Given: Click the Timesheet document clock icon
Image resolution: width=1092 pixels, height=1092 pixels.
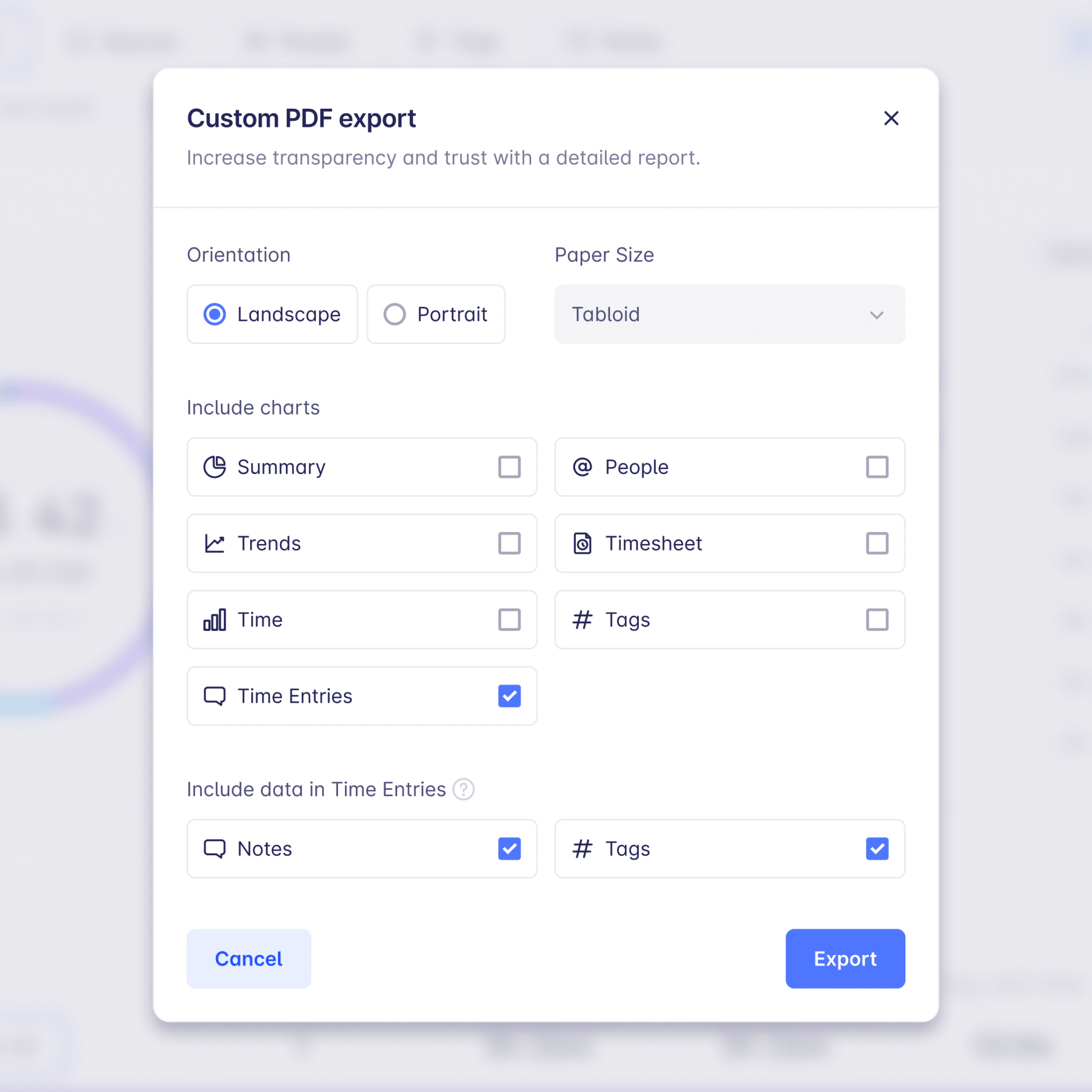Looking at the screenshot, I should tap(582, 543).
